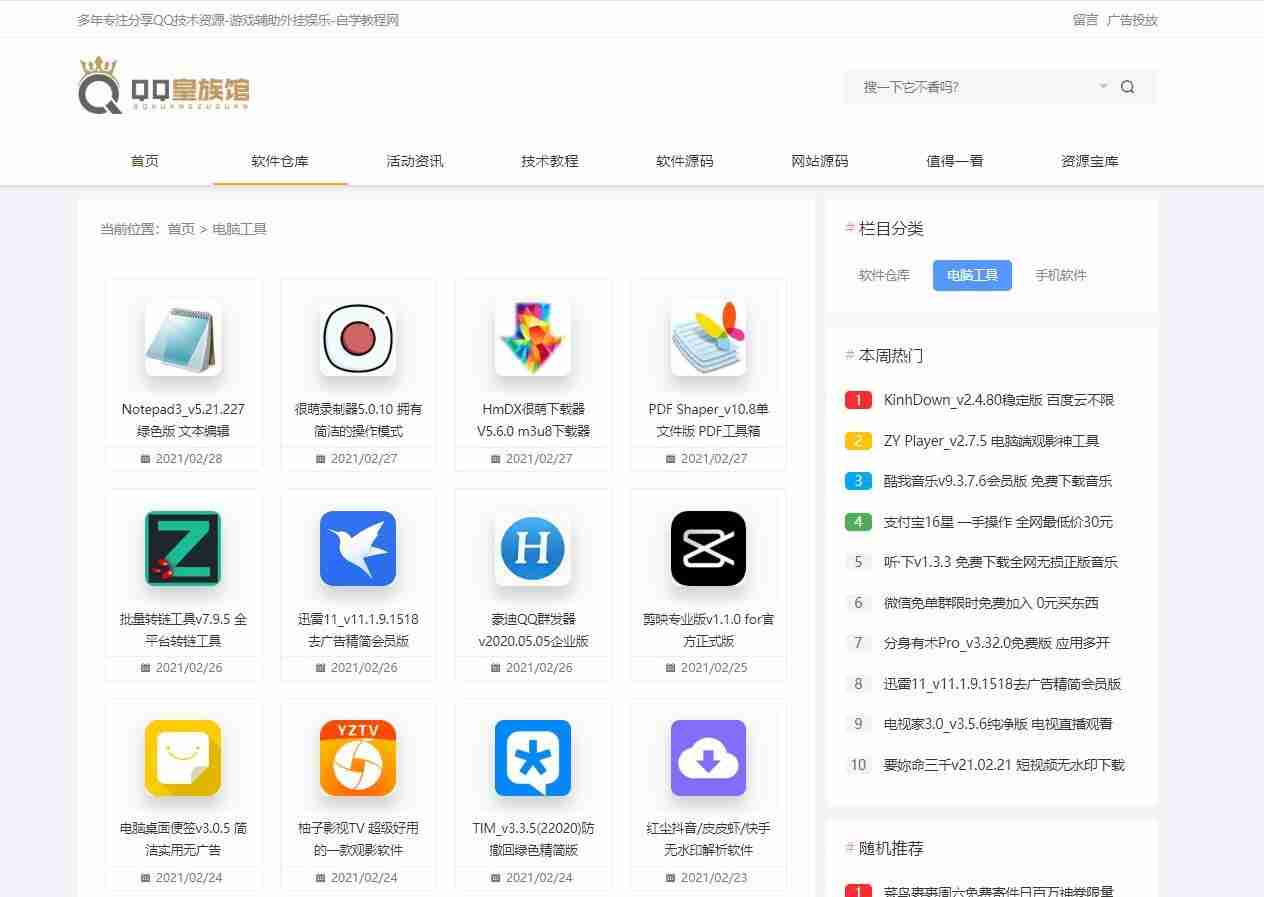Click the 首页 breadcrumb link
1264x897 pixels.
181,229
